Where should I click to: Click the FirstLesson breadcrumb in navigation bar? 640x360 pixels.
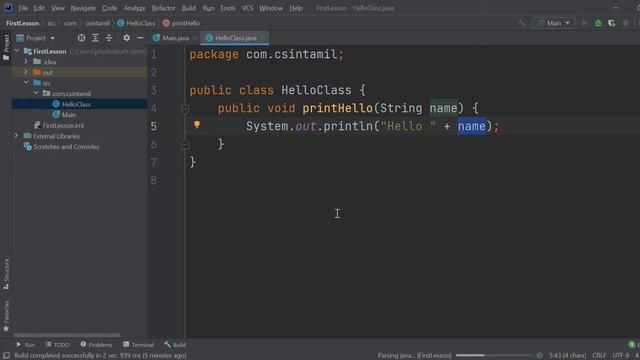23,23
